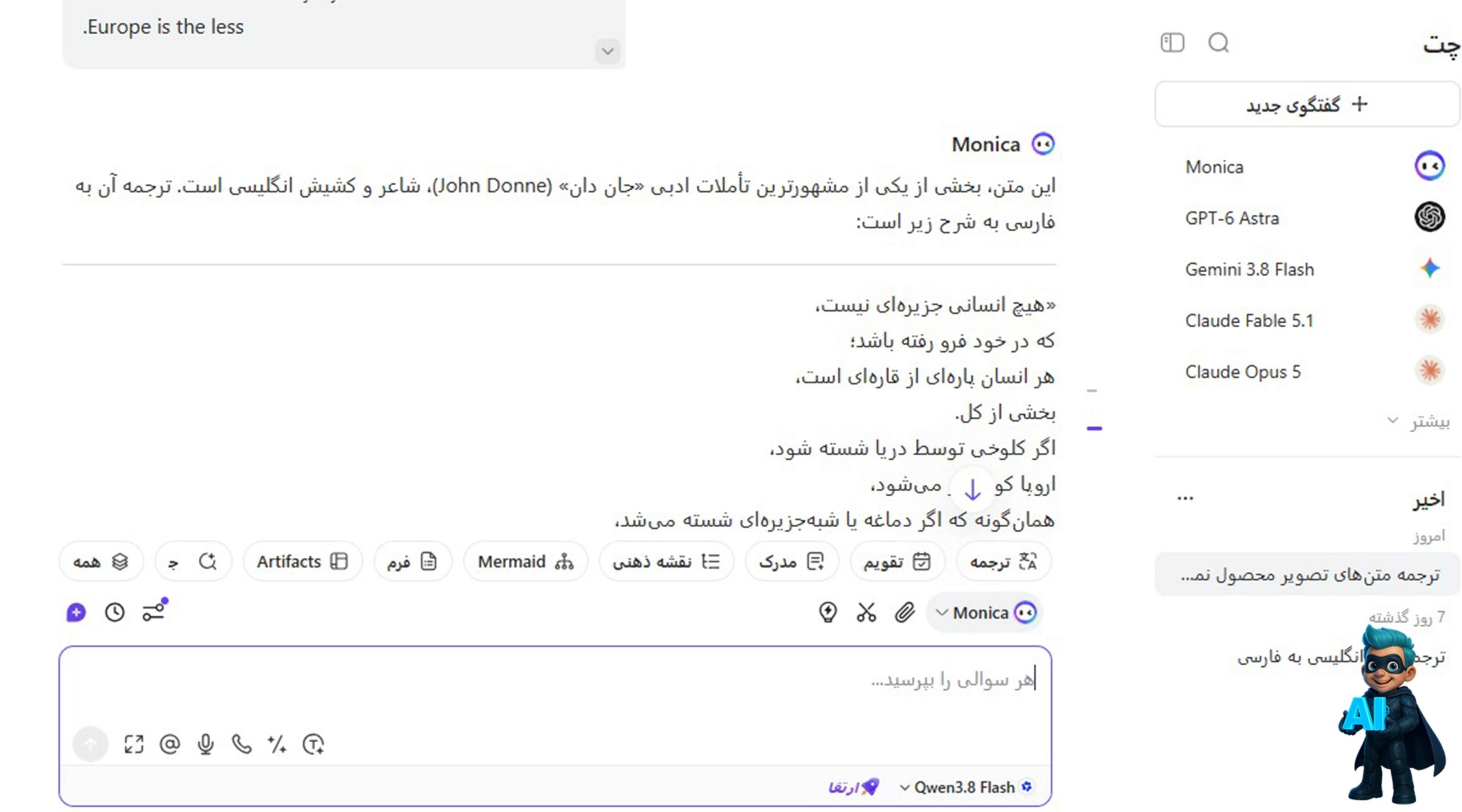
Task: Click purple new chat bubble icon
Action: pos(76,612)
